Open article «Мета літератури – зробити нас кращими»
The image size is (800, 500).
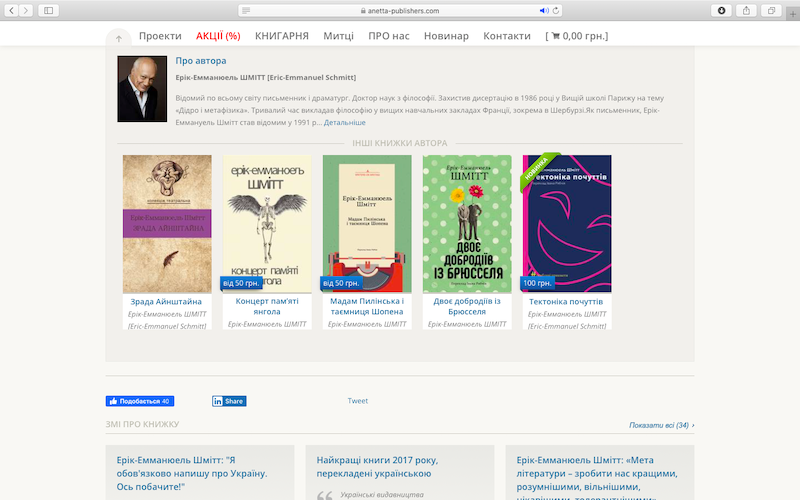pos(597,477)
